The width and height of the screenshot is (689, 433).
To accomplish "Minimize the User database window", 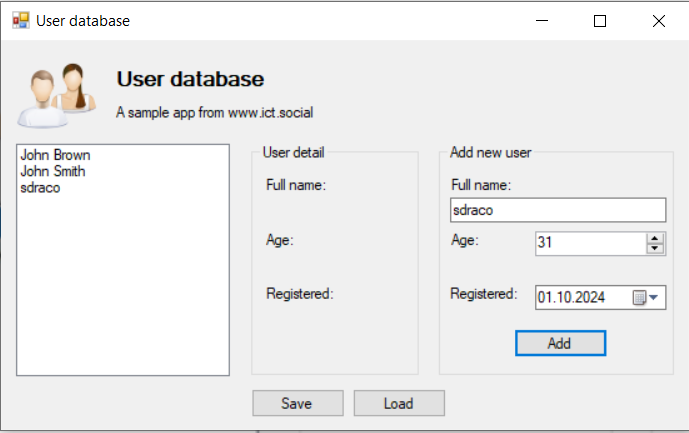I will (542, 20).
